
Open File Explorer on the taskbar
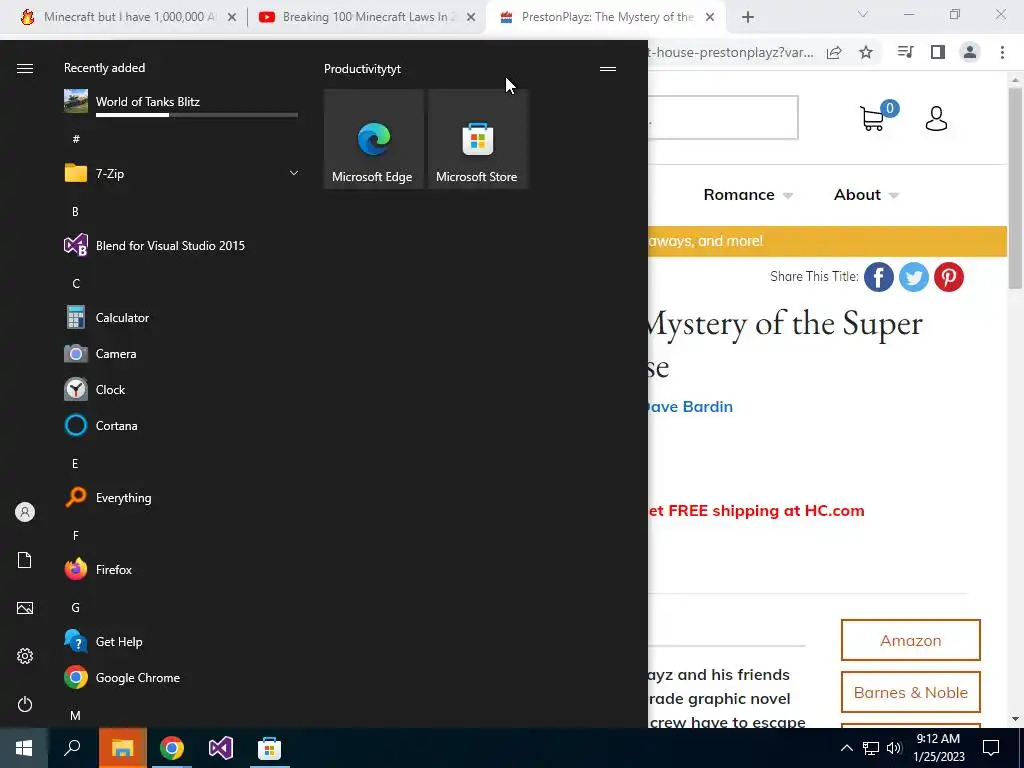pos(122,748)
